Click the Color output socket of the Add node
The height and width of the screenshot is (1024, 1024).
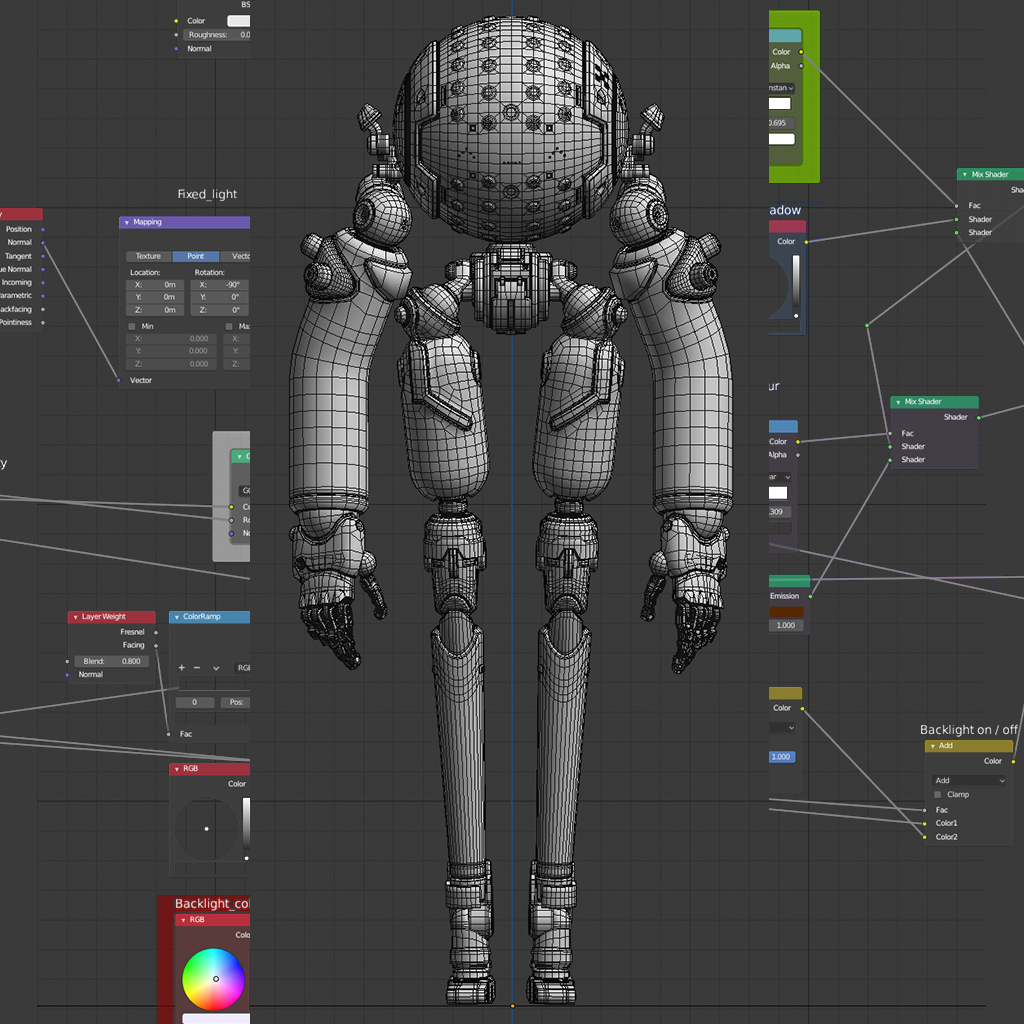point(1013,761)
